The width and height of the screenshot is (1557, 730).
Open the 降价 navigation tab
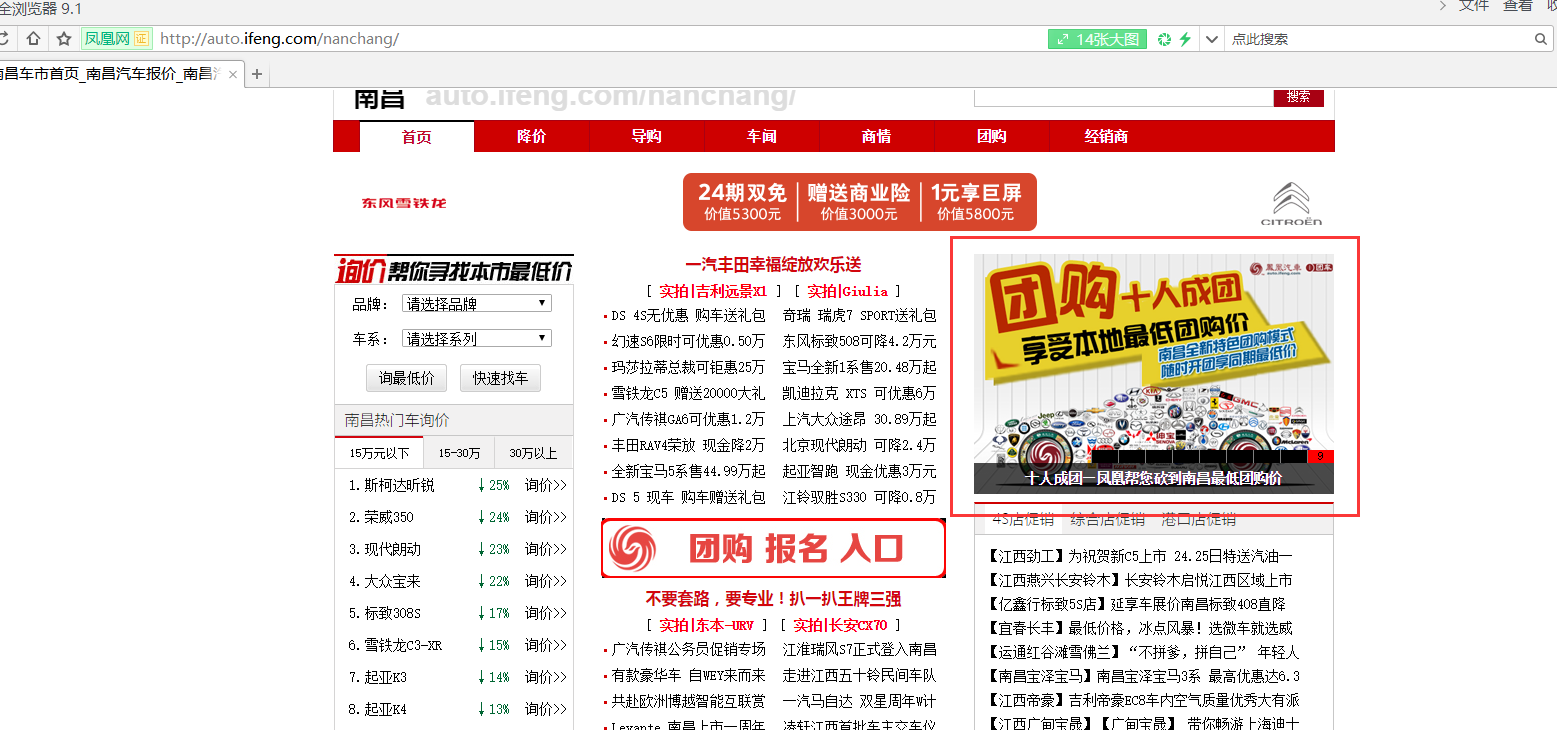(x=532, y=136)
